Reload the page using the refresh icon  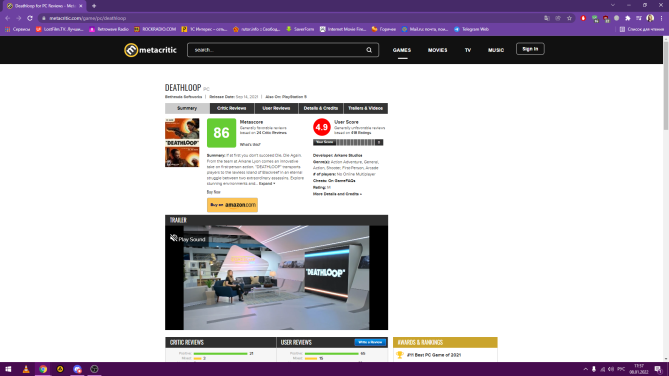[x=30, y=18]
